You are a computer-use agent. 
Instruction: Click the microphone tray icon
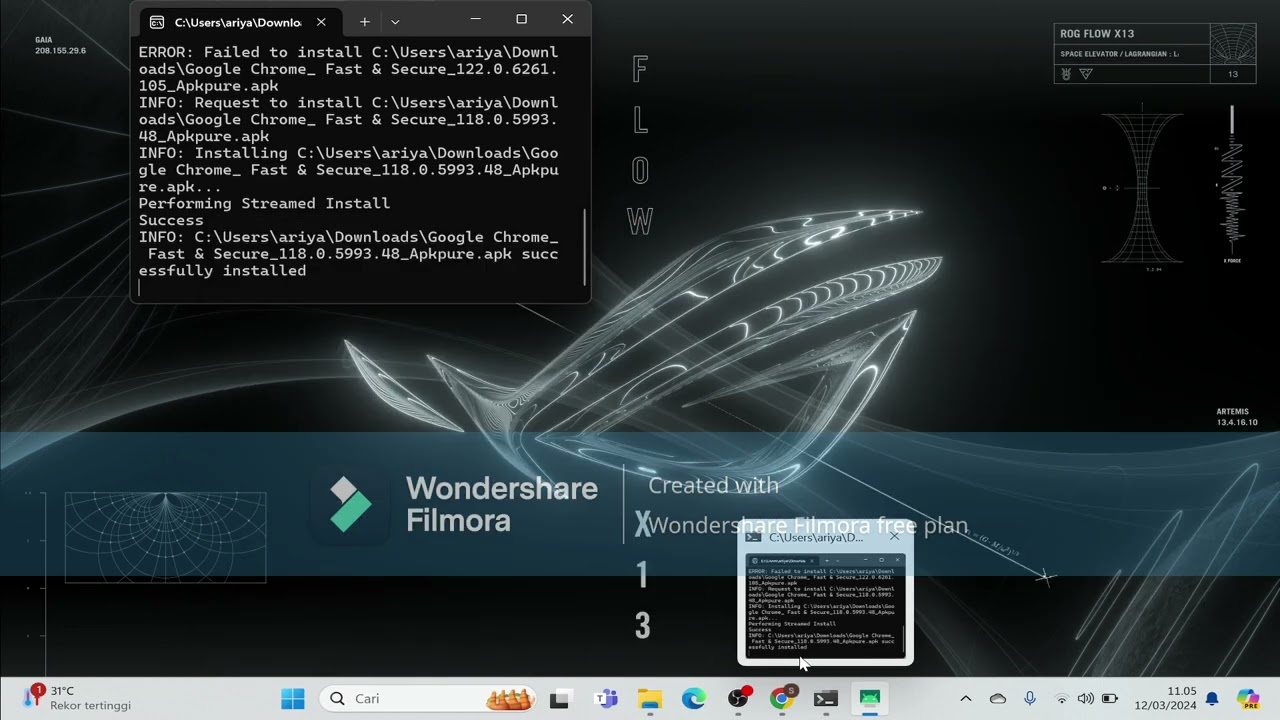point(1030,698)
